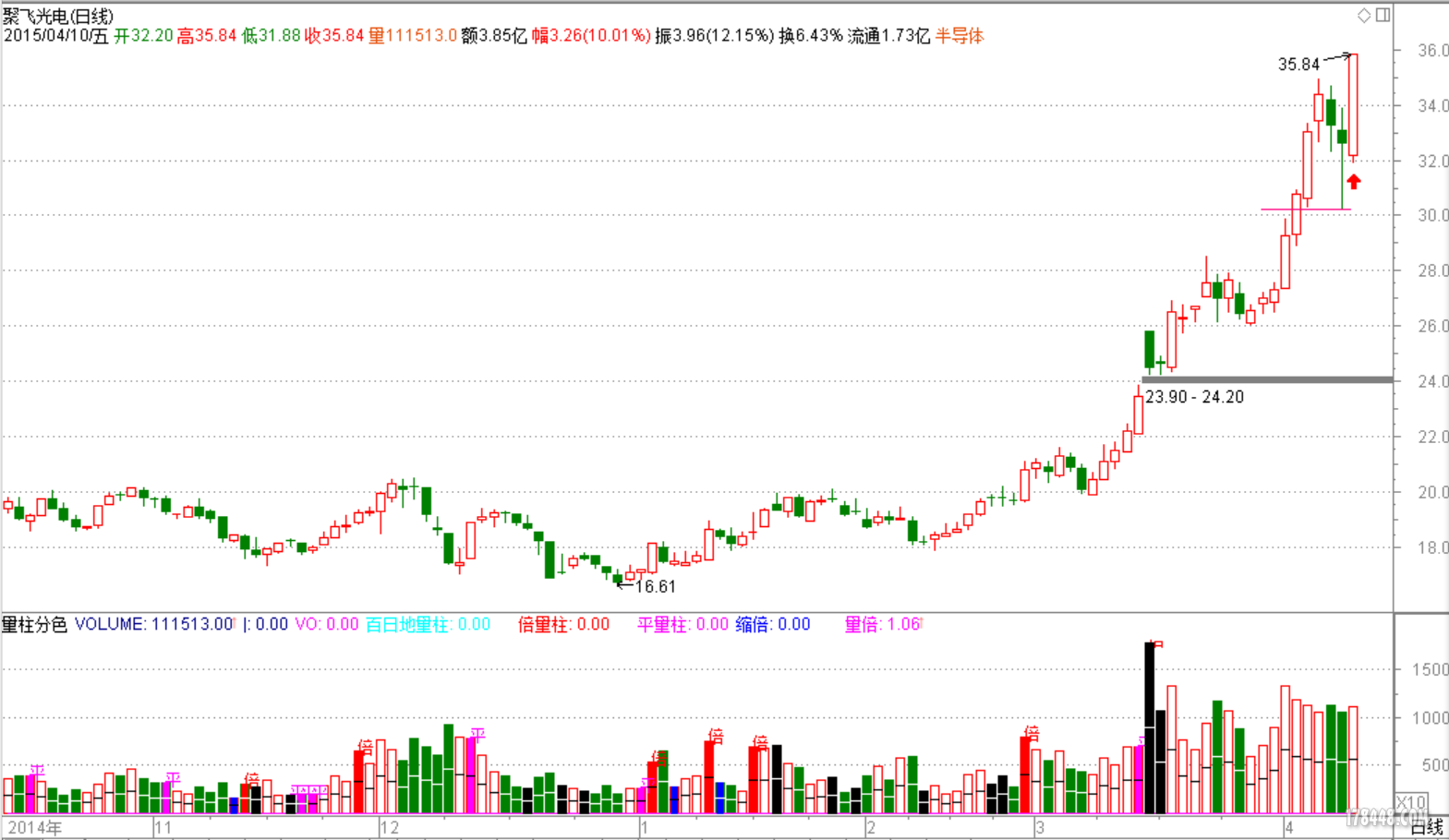Image resolution: width=1449 pixels, height=840 pixels.
Task: Click the 缩倍: 0.00 indicator label
Action: click(773, 625)
